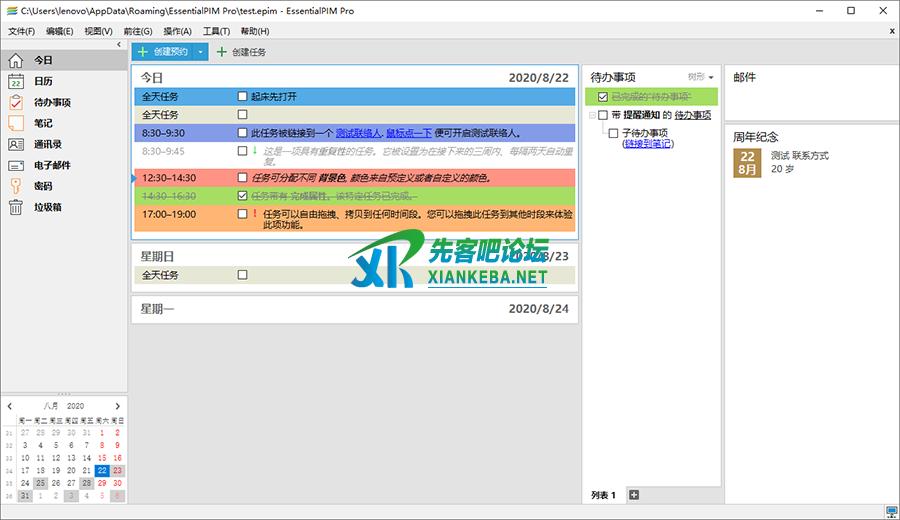This screenshot has width=900, height=520.
Task: Check the 起床先打开 all-day task checkbox
Action: click(x=242, y=97)
